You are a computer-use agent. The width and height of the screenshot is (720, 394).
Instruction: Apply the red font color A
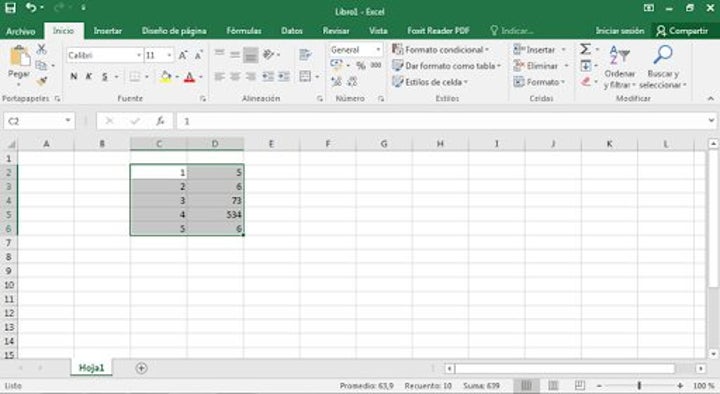click(x=189, y=77)
